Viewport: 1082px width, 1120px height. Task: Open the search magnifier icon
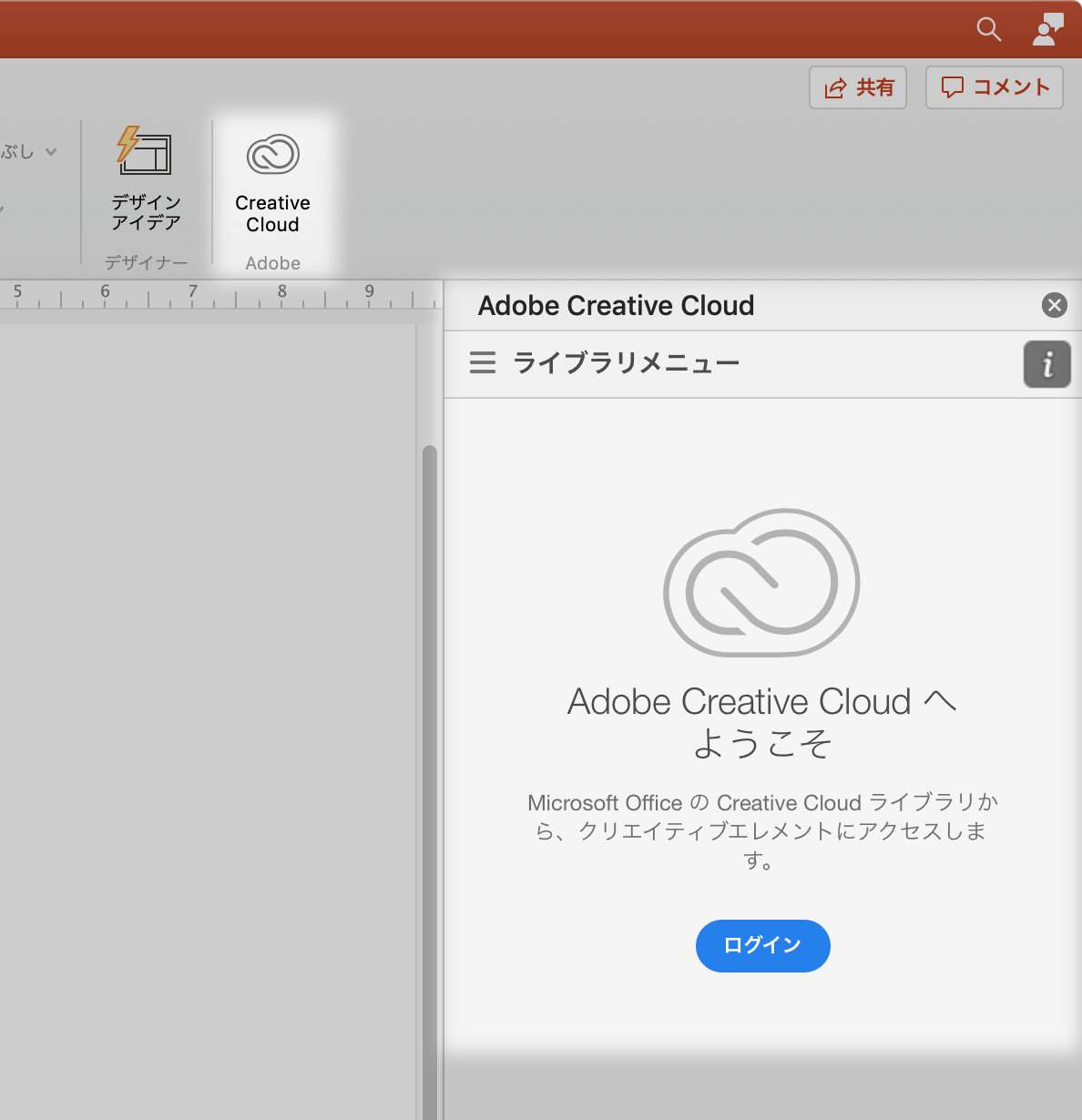pyautogui.click(x=988, y=29)
